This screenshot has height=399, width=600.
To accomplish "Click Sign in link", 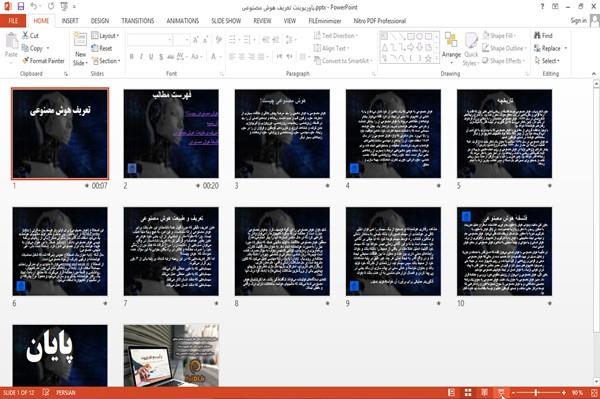I will [578, 21].
